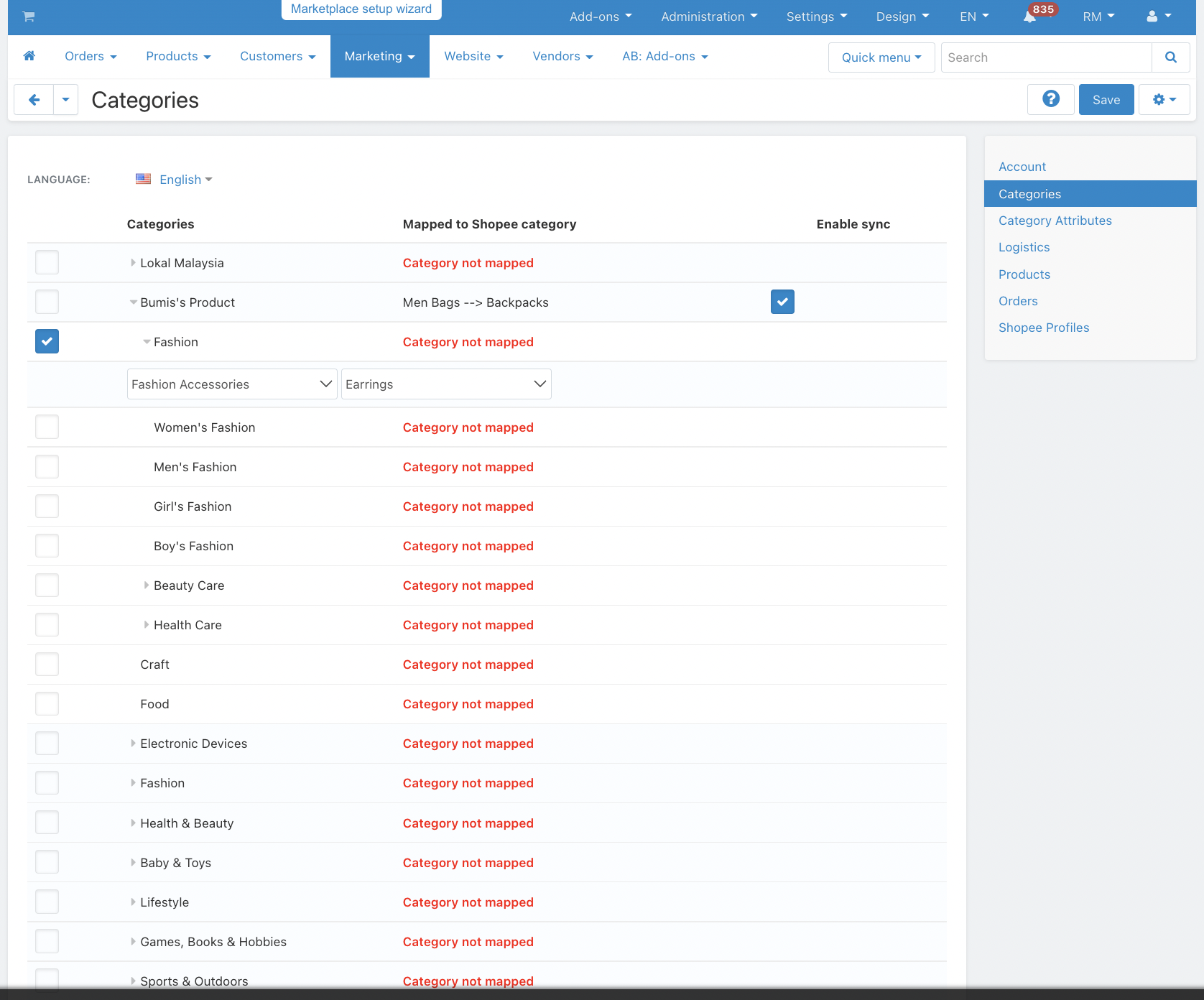Expand Games, Books & Hobbies category
This screenshot has height=1000, width=1204.
tap(133, 942)
